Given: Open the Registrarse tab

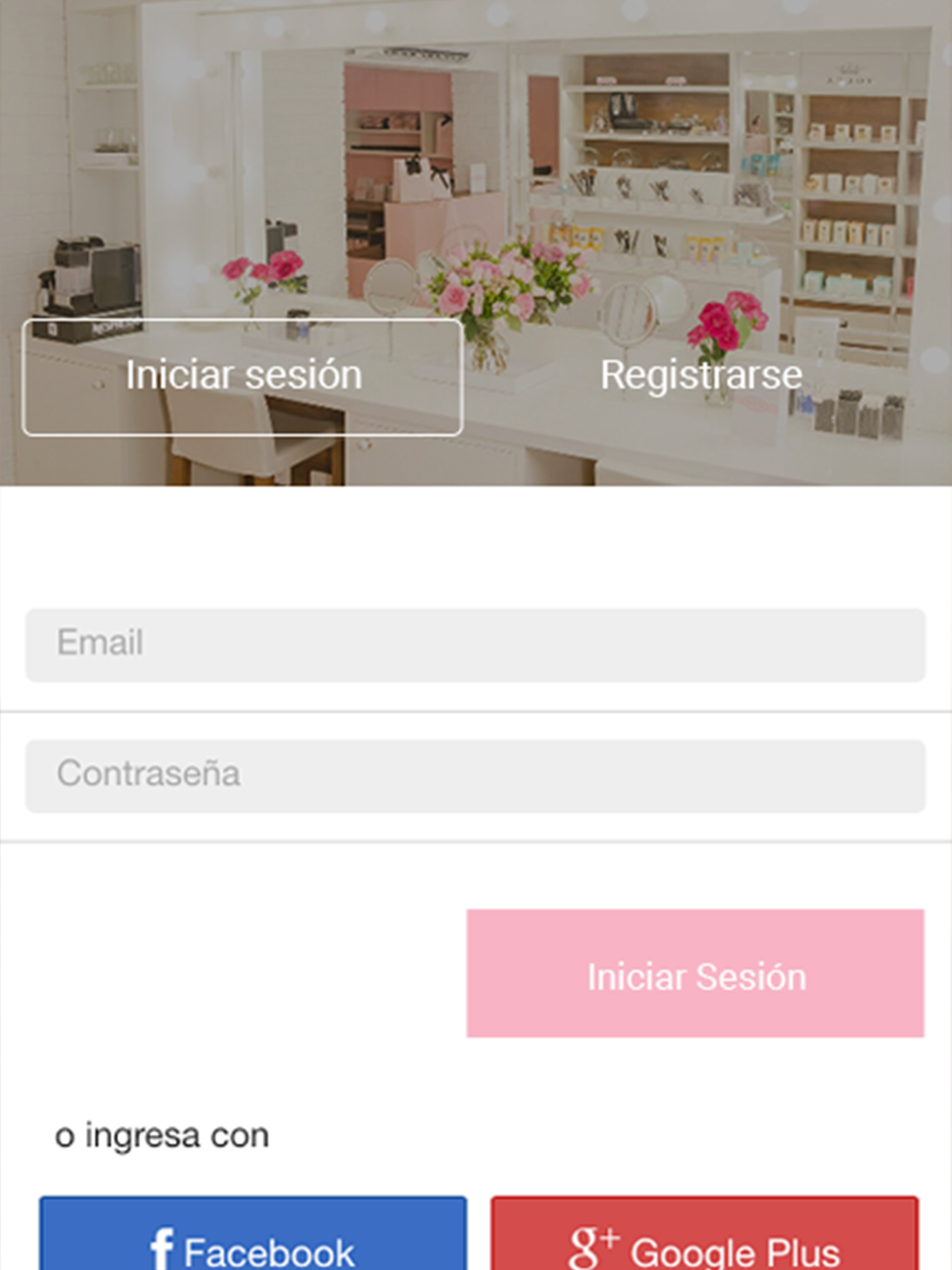Looking at the screenshot, I should click(x=701, y=375).
